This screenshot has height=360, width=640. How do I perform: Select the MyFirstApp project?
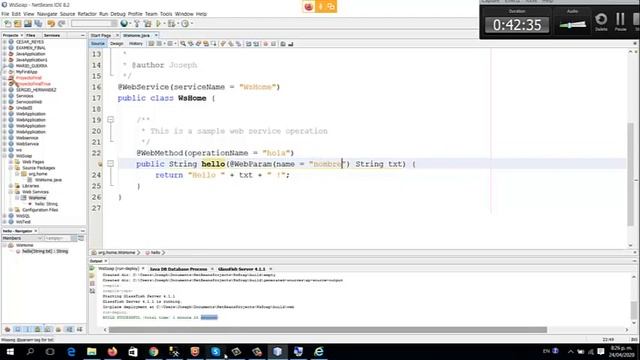coord(26,72)
